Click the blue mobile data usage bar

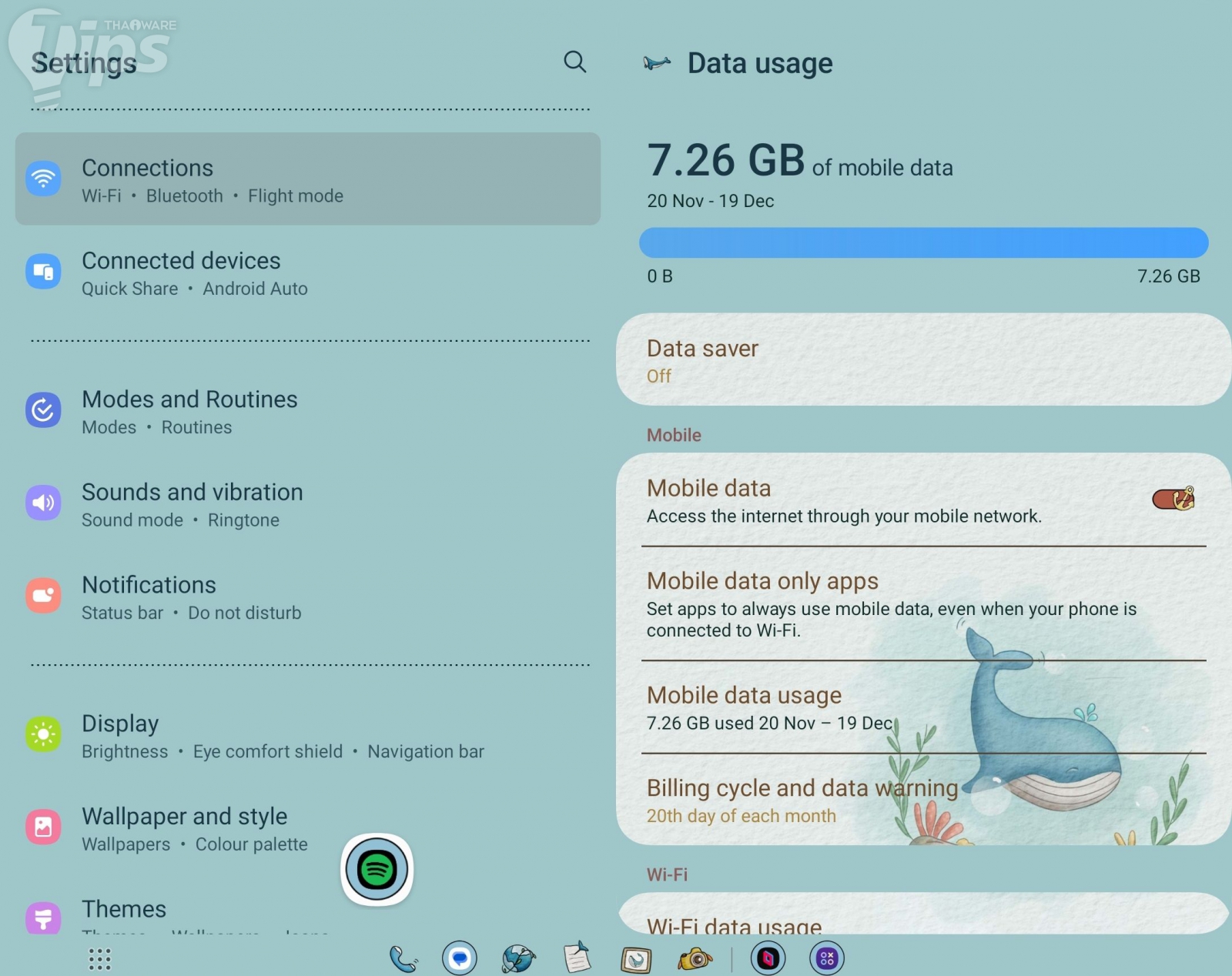tap(923, 242)
